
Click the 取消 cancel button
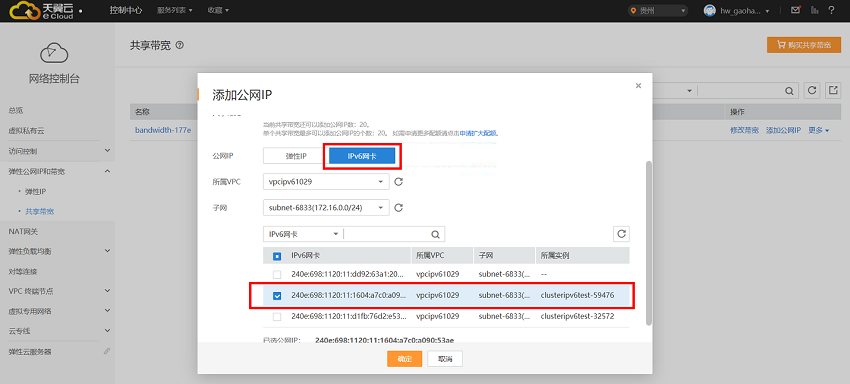[445, 359]
